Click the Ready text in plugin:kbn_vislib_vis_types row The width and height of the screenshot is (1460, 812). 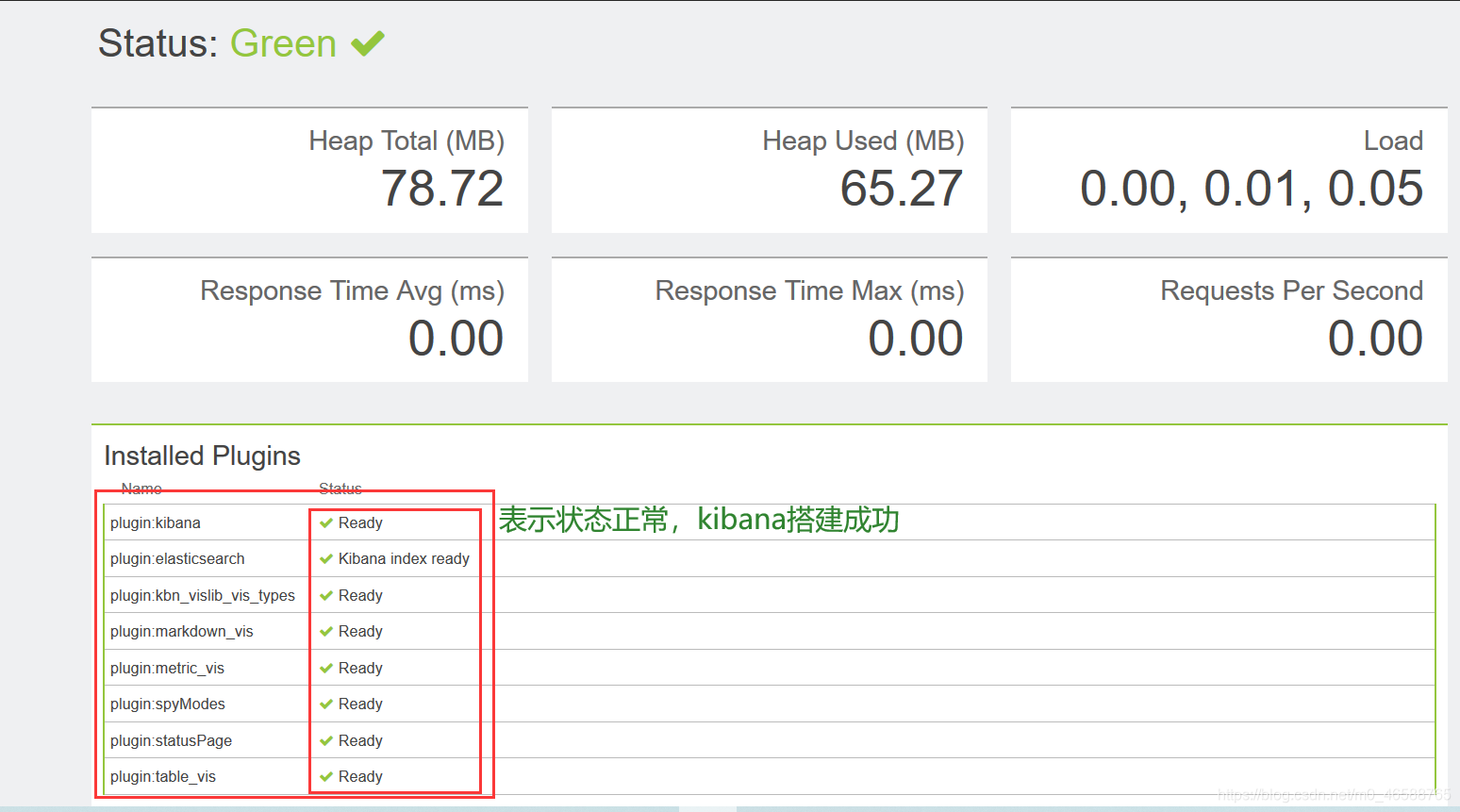click(x=360, y=595)
